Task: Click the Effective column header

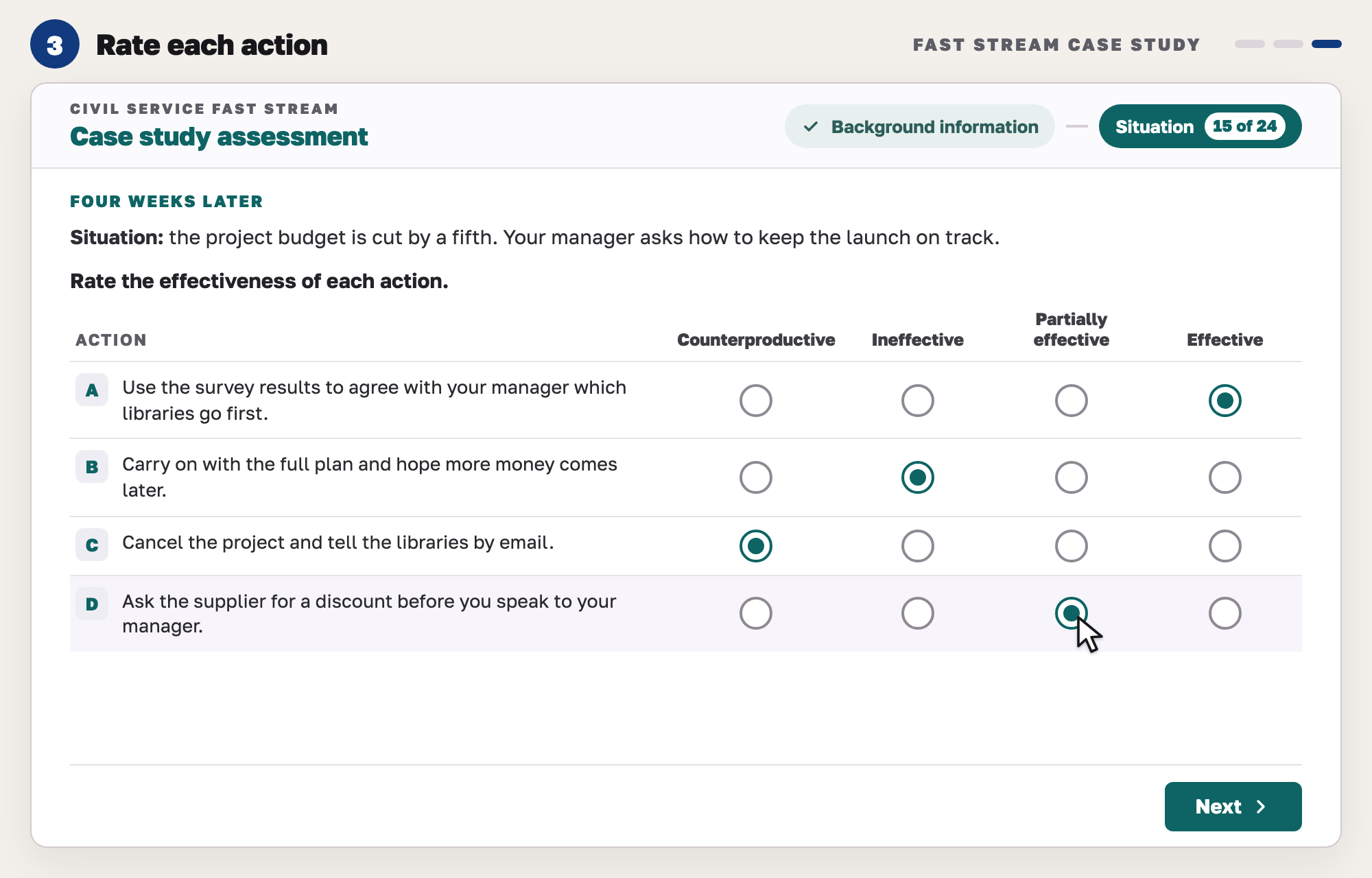Action: coord(1225,340)
